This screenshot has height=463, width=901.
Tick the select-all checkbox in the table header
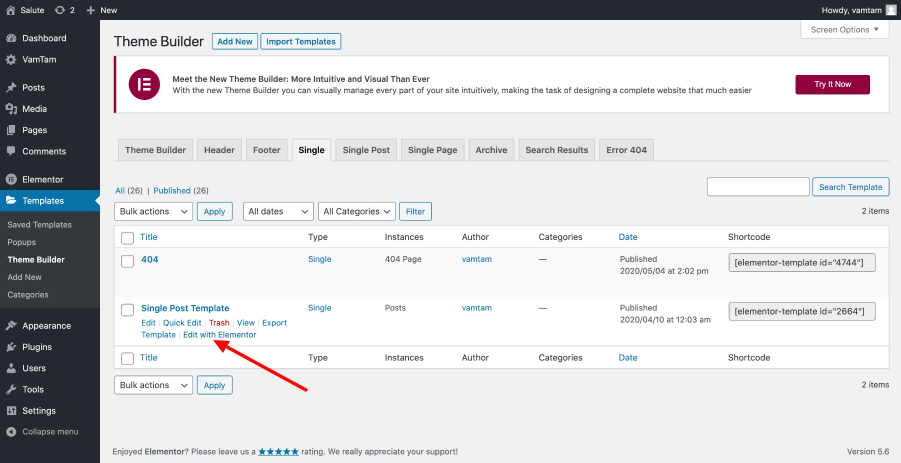[x=128, y=238]
